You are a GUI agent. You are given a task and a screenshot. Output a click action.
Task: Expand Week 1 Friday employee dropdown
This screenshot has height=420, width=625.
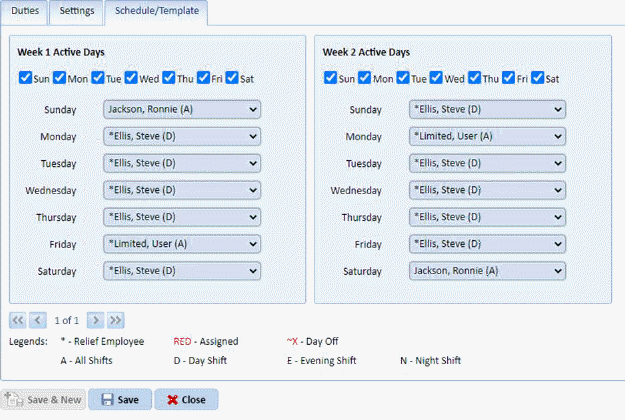182,243
